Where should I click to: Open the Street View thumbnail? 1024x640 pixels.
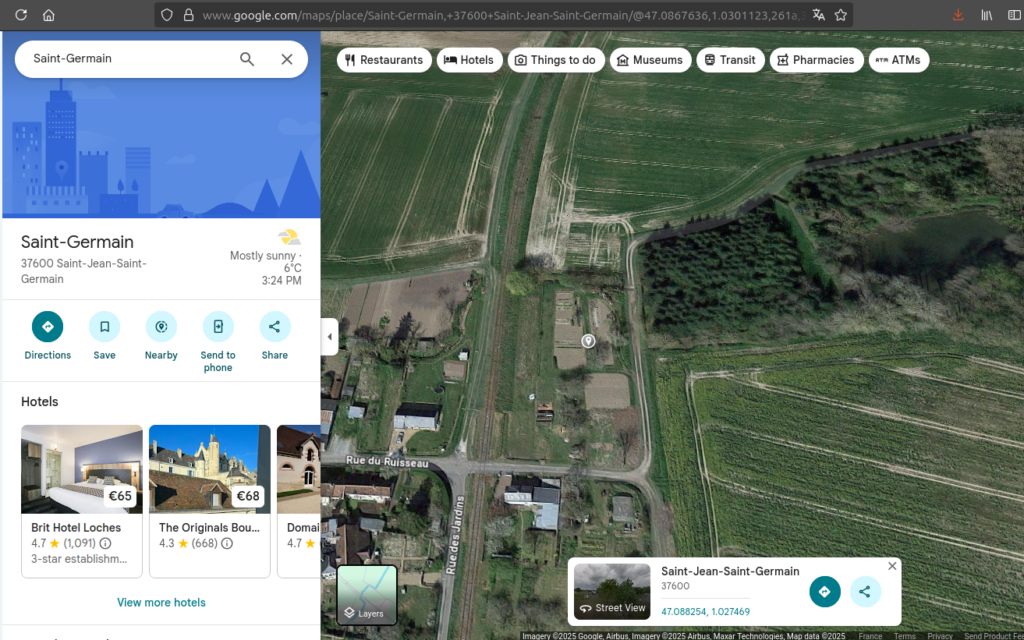point(612,591)
